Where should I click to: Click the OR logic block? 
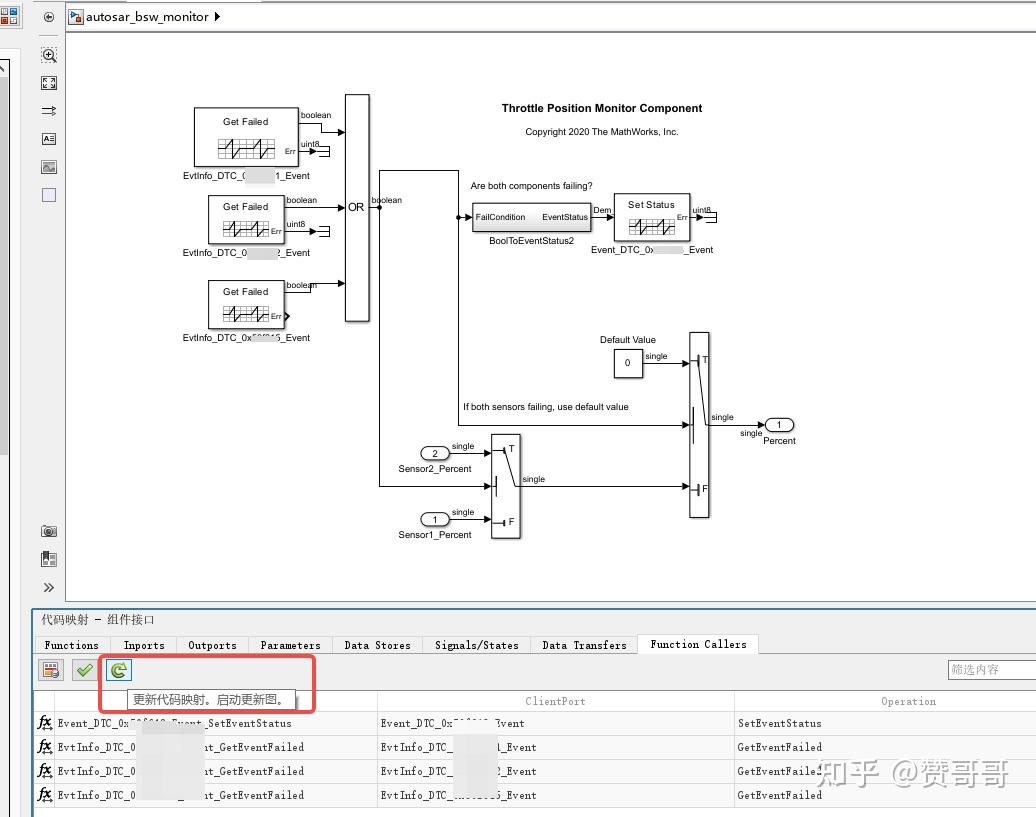(x=357, y=208)
